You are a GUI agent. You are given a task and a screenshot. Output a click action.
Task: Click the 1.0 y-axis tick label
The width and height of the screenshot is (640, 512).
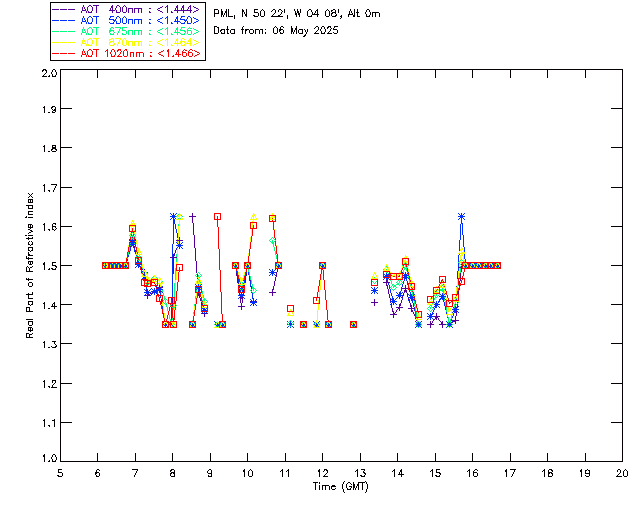(49, 459)
